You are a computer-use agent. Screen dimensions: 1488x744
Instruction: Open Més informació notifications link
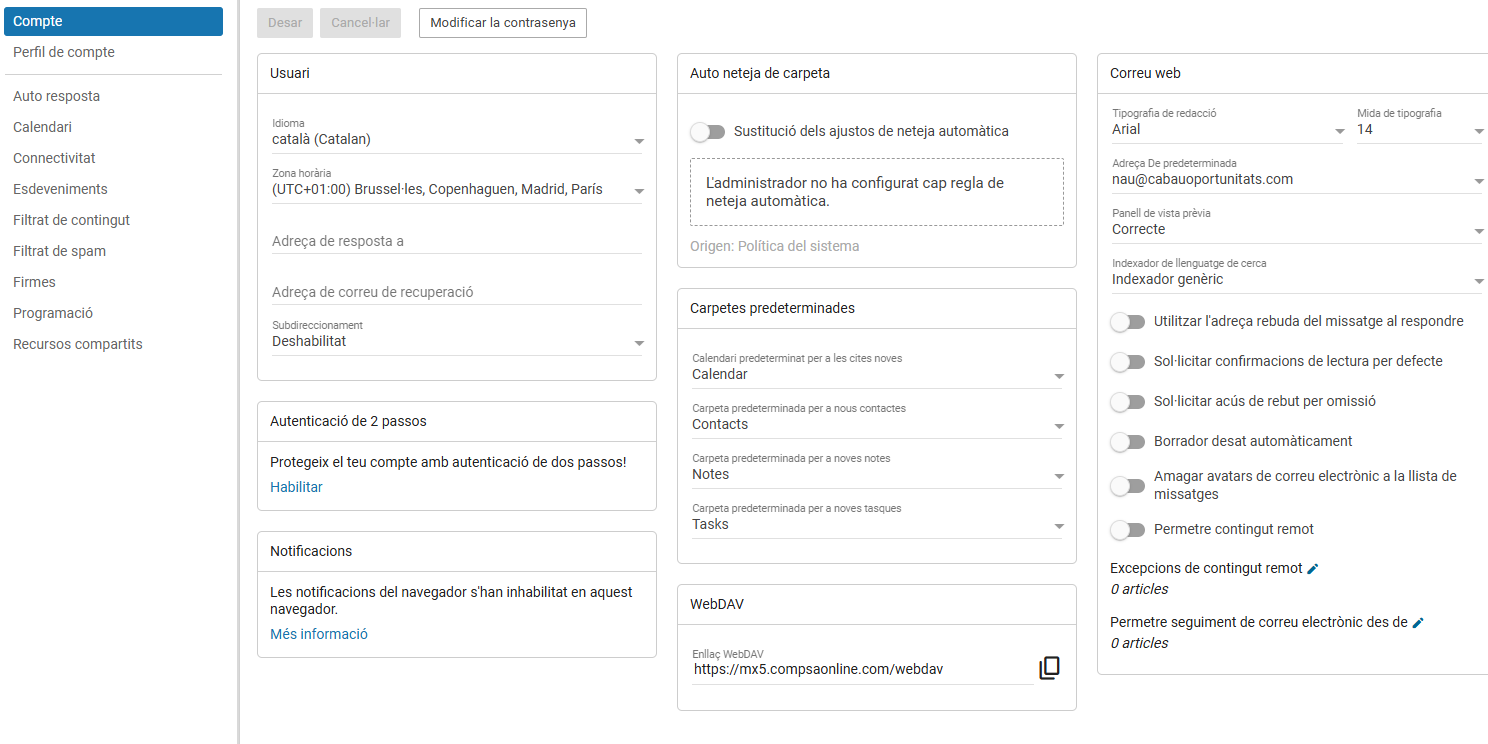319,634
